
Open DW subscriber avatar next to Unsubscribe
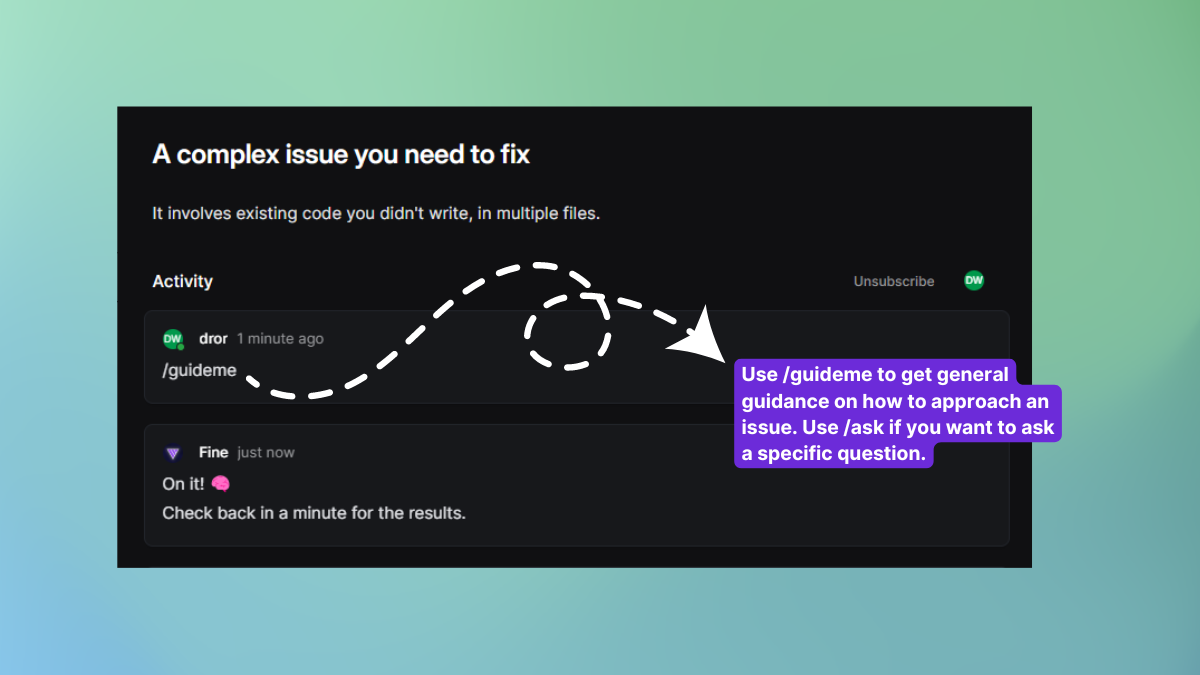tap(973, 281)
